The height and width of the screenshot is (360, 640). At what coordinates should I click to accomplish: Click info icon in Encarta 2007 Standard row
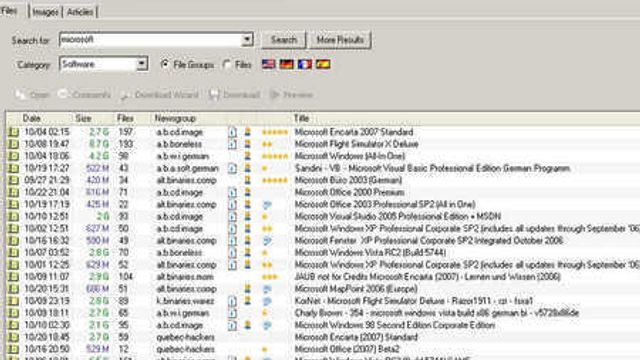point(232,132)
